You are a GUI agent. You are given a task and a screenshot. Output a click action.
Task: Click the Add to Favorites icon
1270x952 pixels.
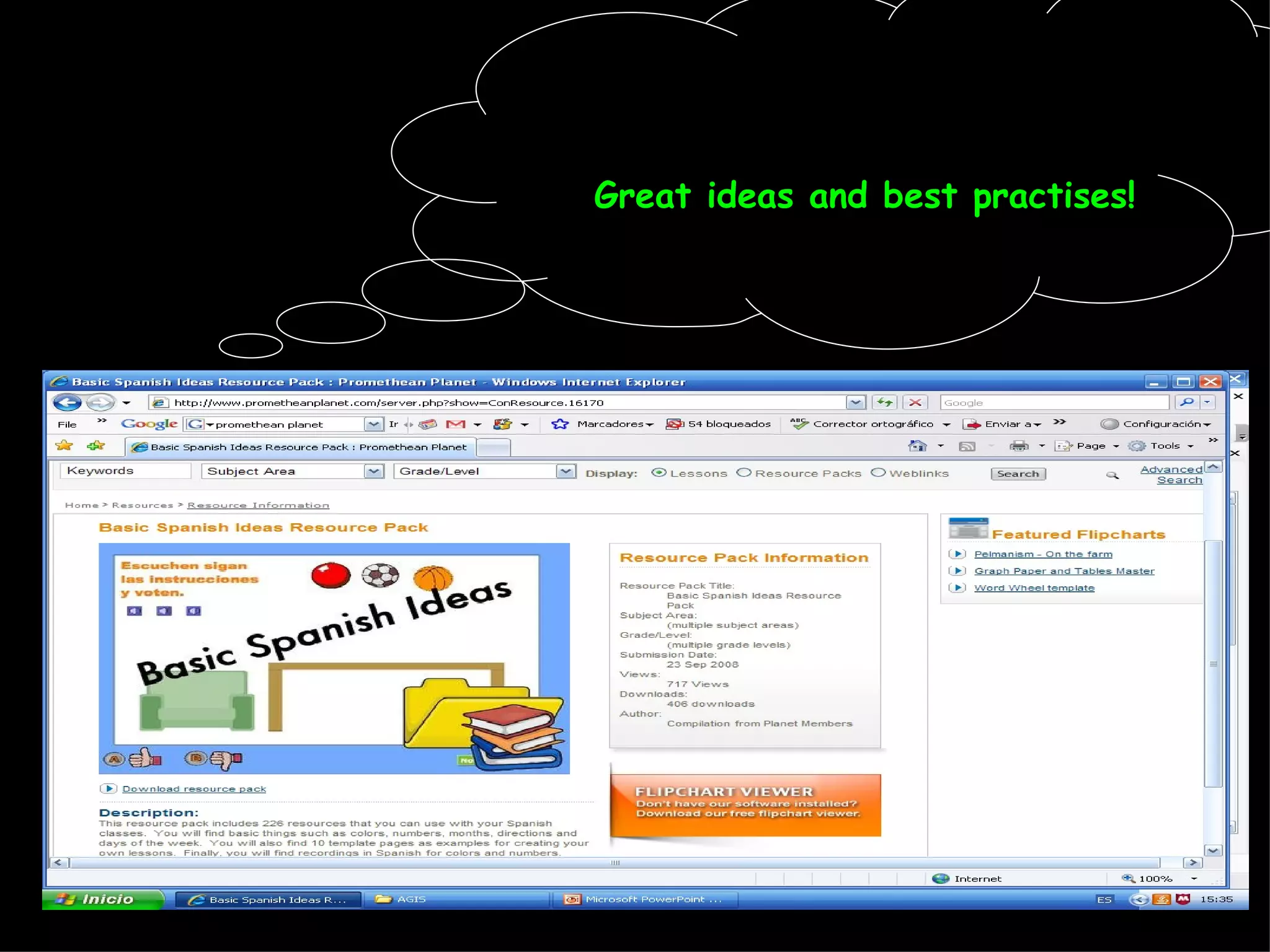pos(96,446)
